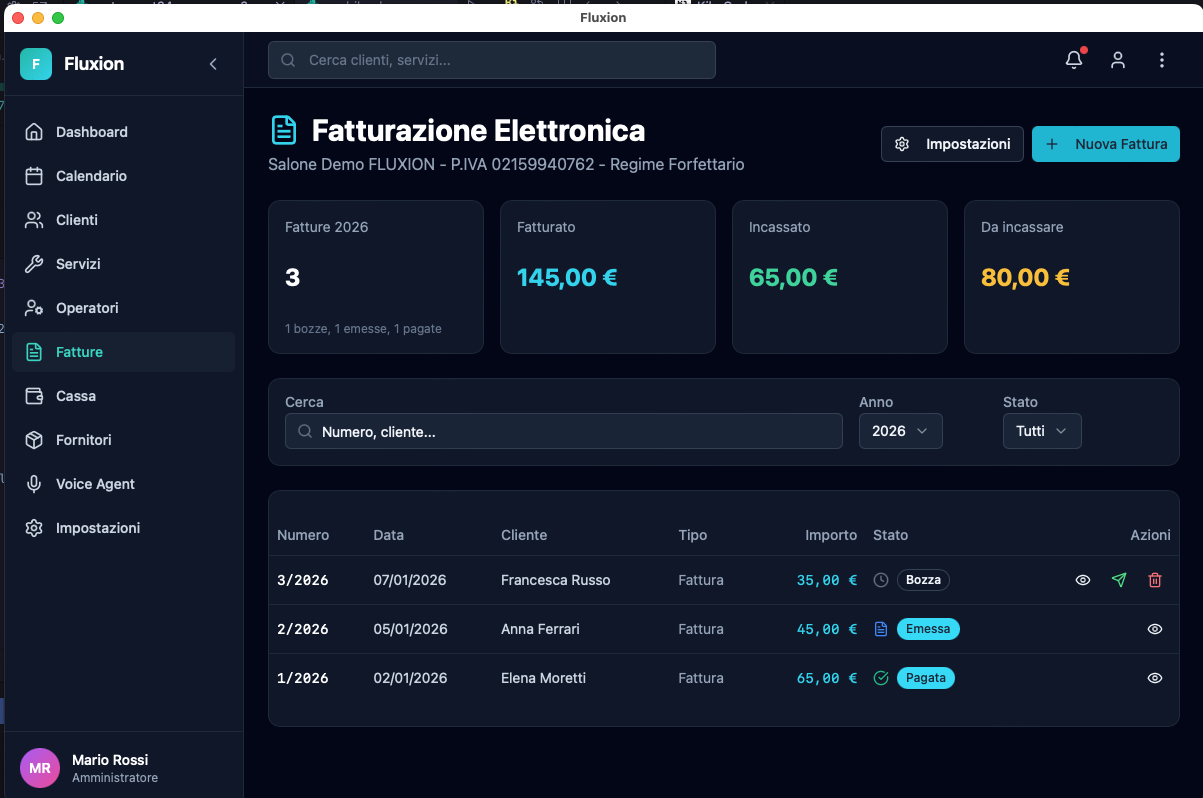This screenshot has height=798, width=1203.
Task: Expand the Stato filter dropdown
Action: point(1042,431)
